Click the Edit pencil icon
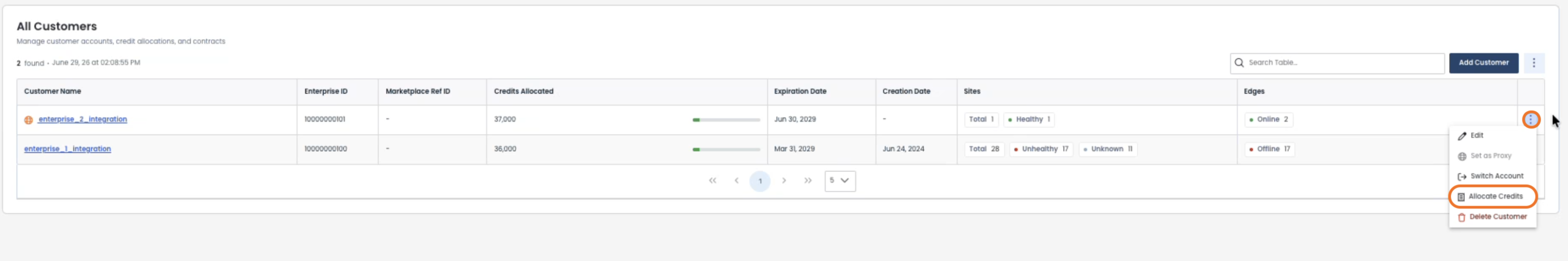The image size is (1568, 261). tap(1462, 135)
